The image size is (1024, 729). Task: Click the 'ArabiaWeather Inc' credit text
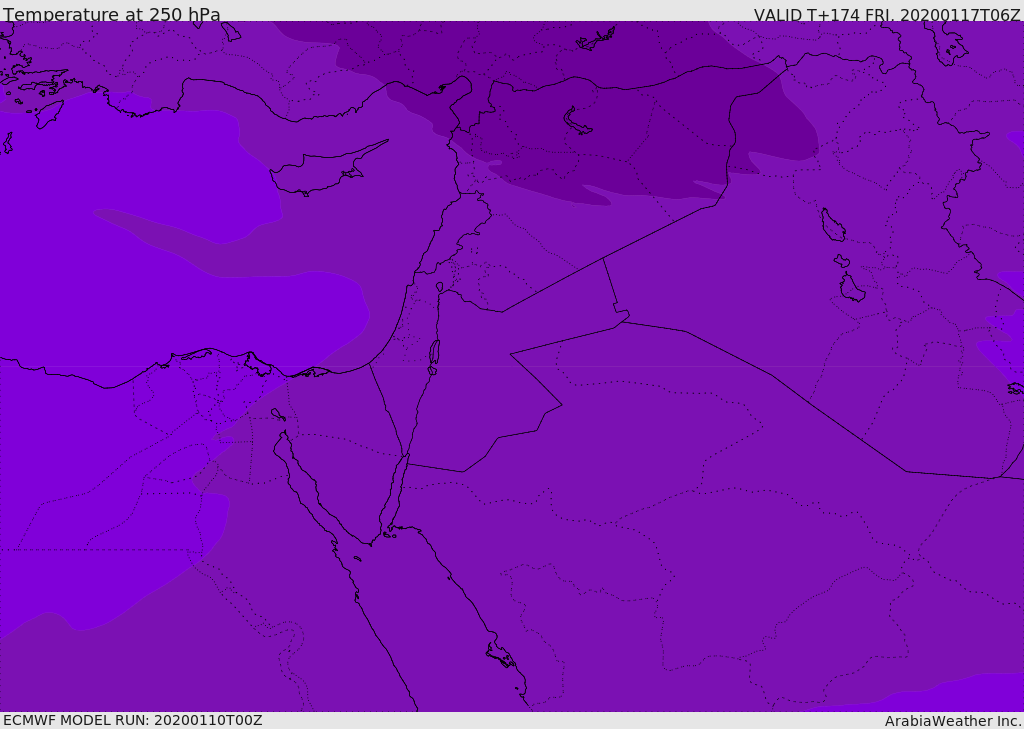pos(951,721)
